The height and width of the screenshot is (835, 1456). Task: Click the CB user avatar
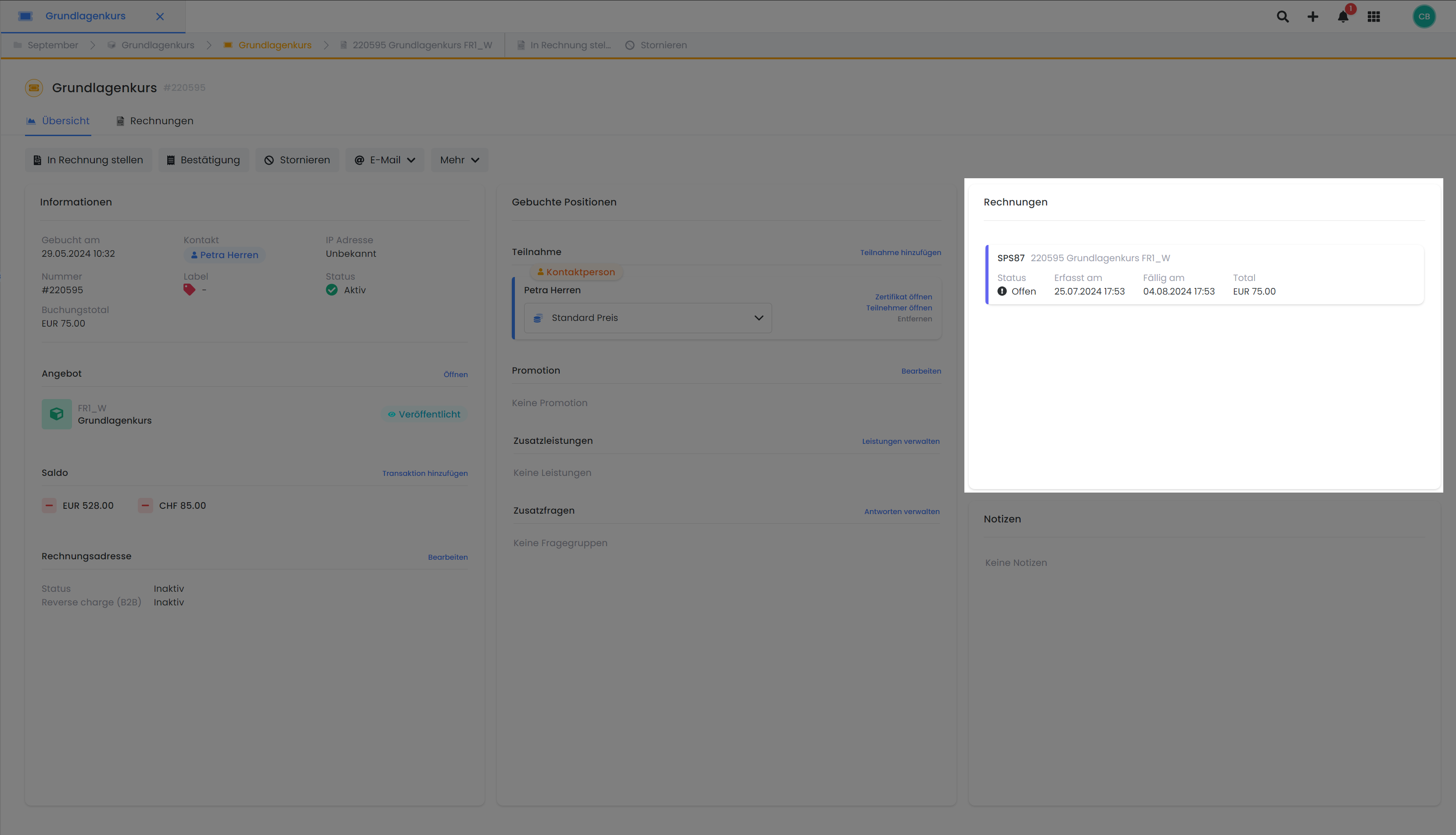click(x=1424, y=17)
